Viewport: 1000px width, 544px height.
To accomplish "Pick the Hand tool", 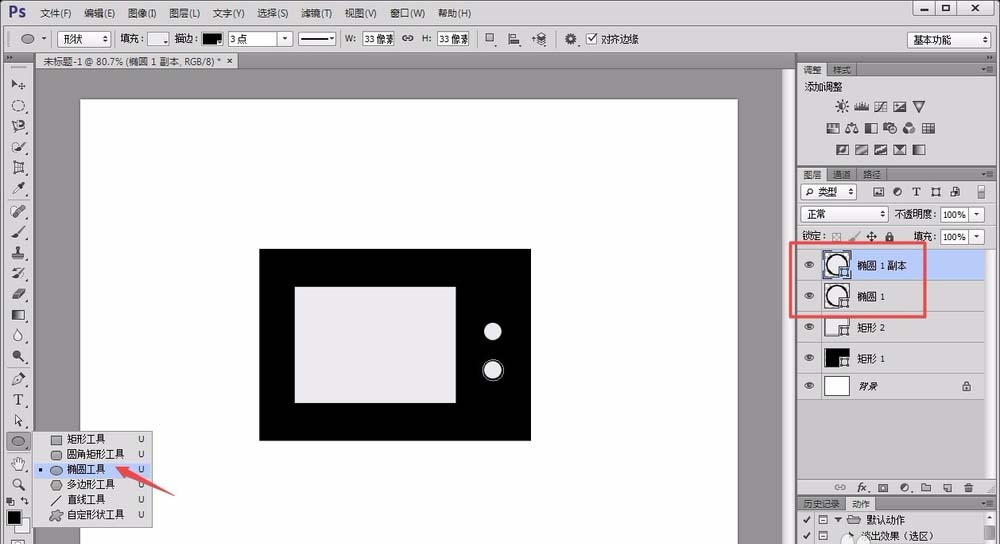I will 18,463.
